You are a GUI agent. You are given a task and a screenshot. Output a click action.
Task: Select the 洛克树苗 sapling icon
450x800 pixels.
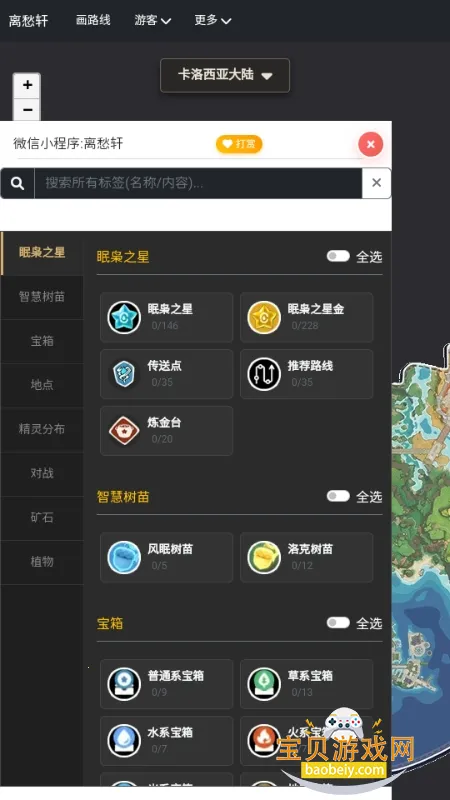(x=264, y=558)
